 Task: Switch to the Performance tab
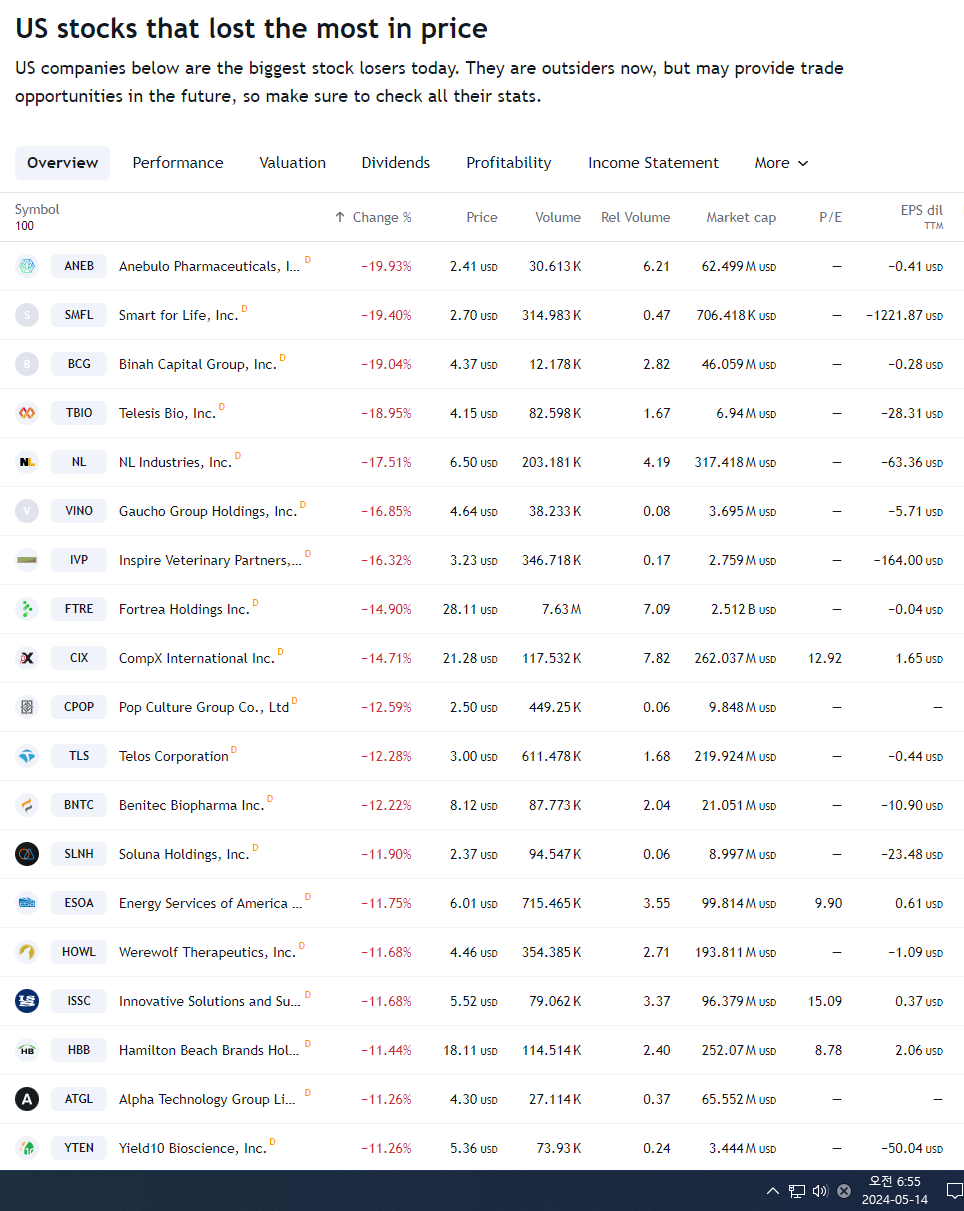point(178,163)
